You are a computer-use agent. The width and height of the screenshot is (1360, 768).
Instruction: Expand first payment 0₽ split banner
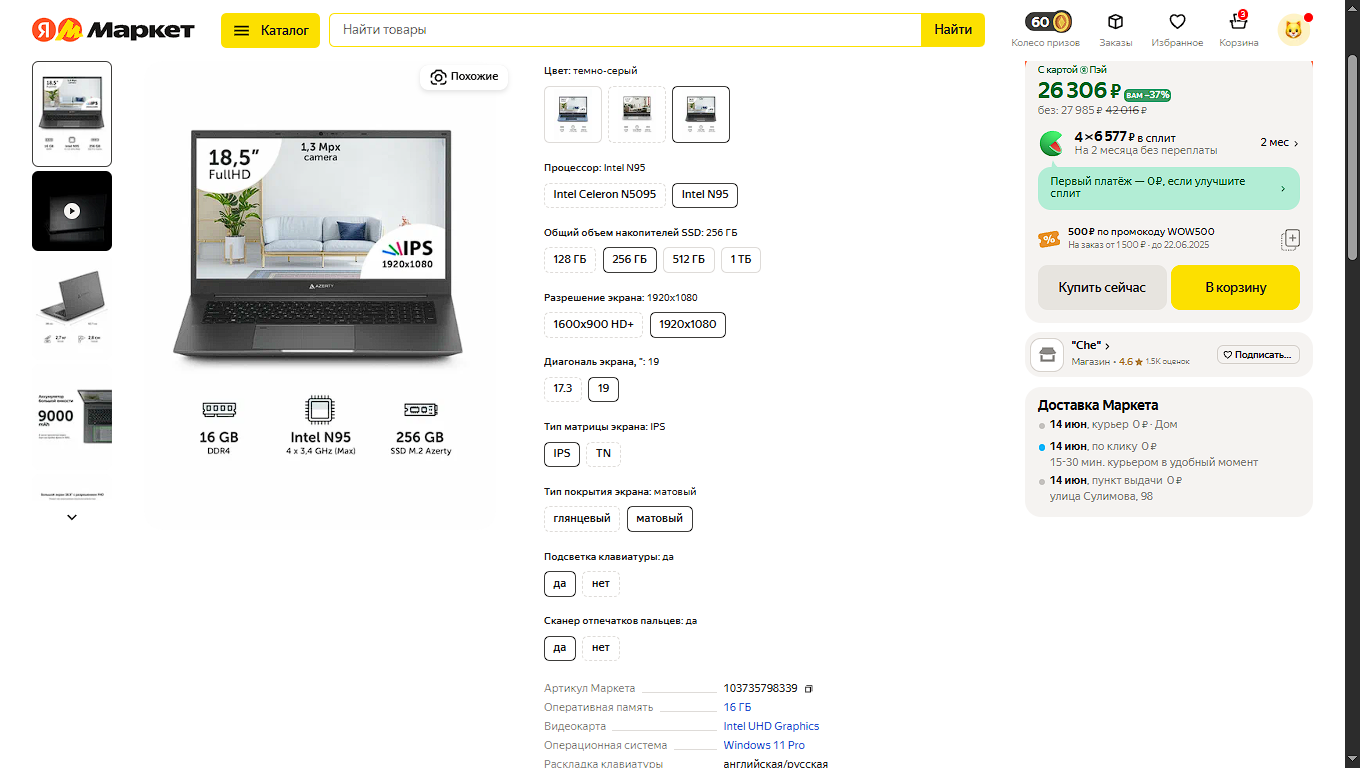point(1168,188)
